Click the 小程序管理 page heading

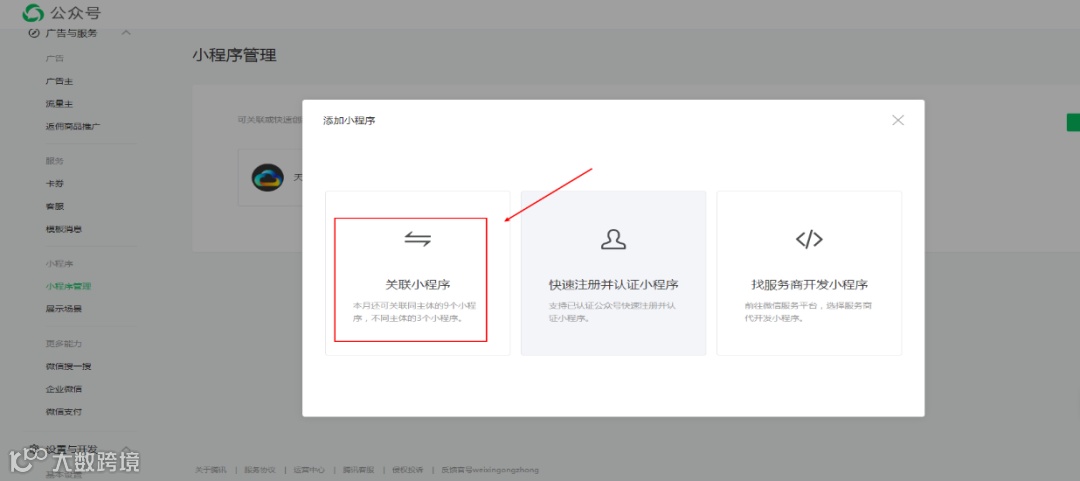coord(234,56)
